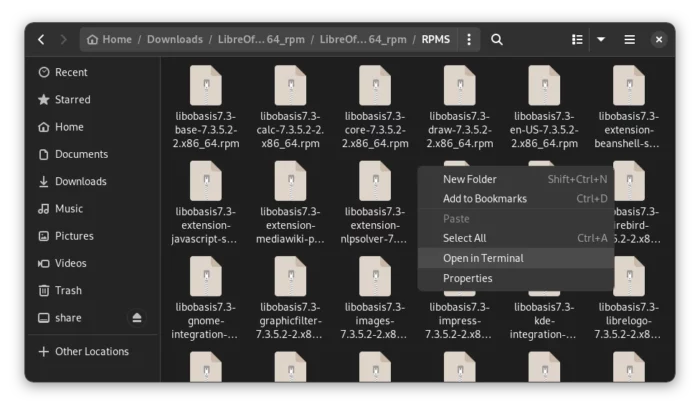This screenshot has width=700, height=409.
Task: Click the forward navigation arrow
Action: [63, 40]
